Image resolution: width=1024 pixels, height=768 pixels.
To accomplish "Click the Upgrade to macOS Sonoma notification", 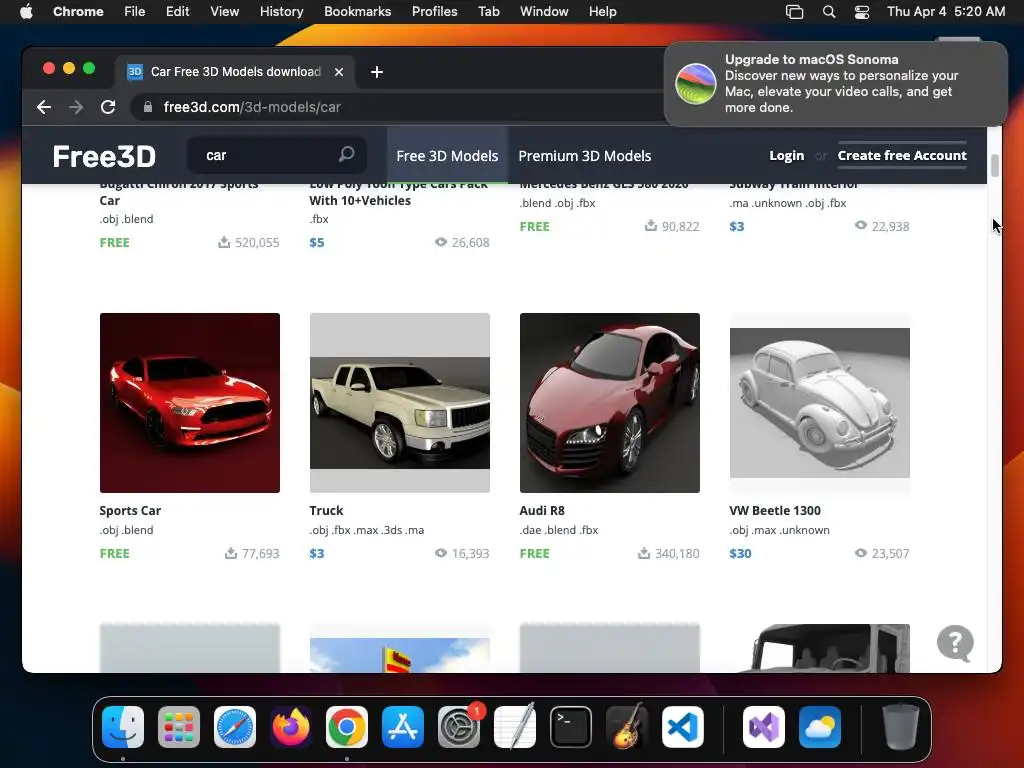I will (835, 84).
